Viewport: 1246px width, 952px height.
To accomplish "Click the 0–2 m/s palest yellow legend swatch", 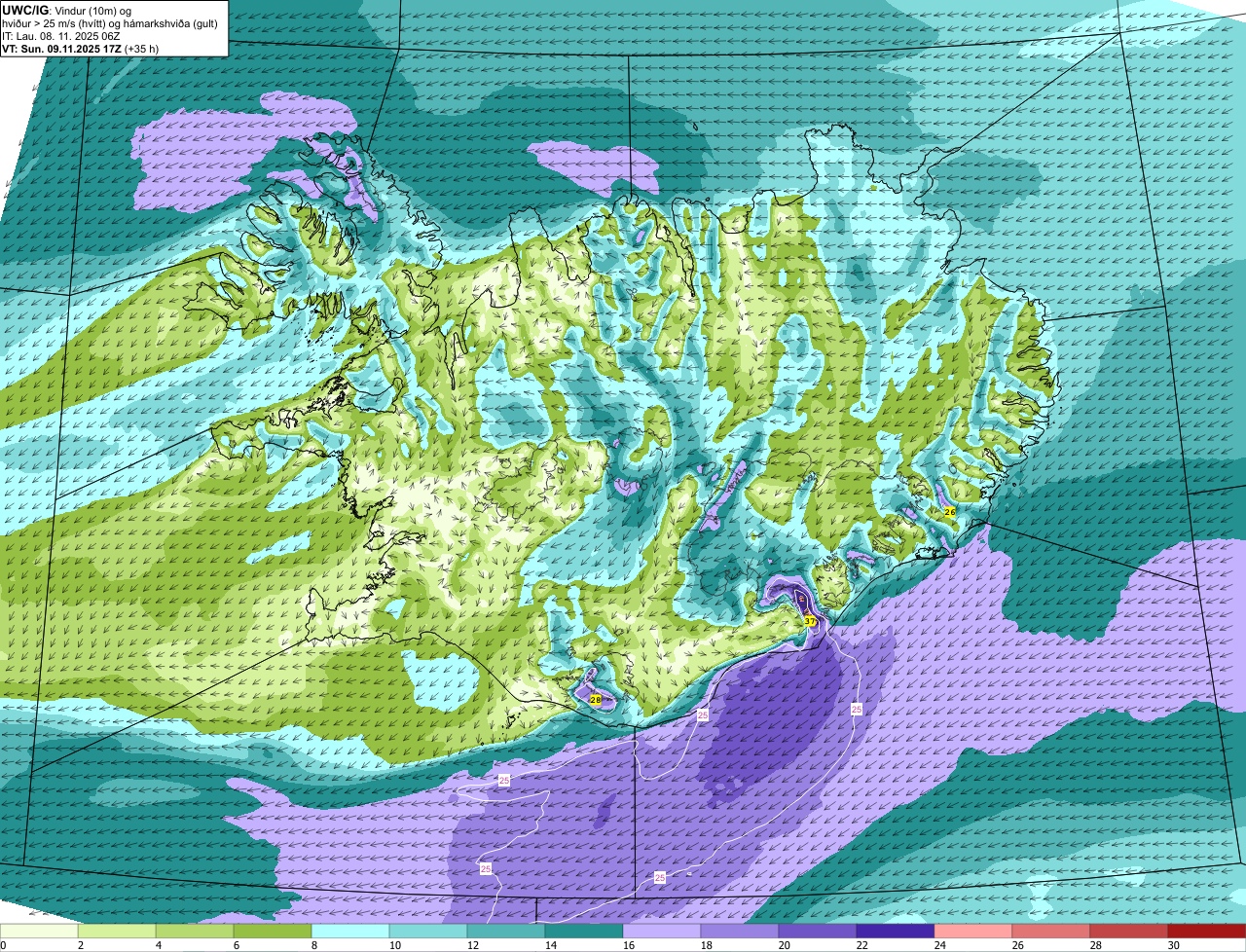I will tap(39, 931).
